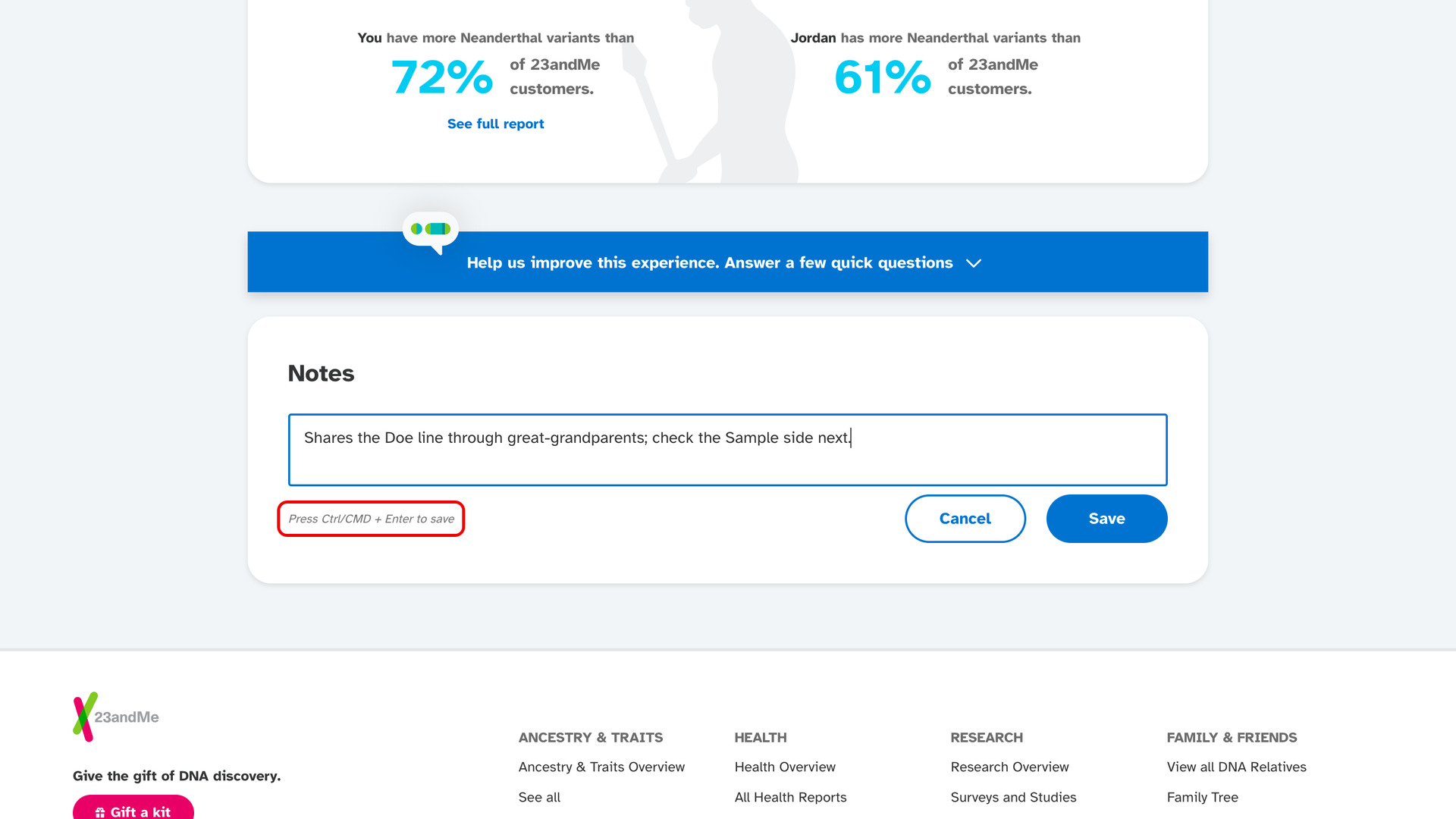Image resolution: width=1456 pixels, height=819 pixels.
Task: Cancel the note edit
Action: coord(965,519)
